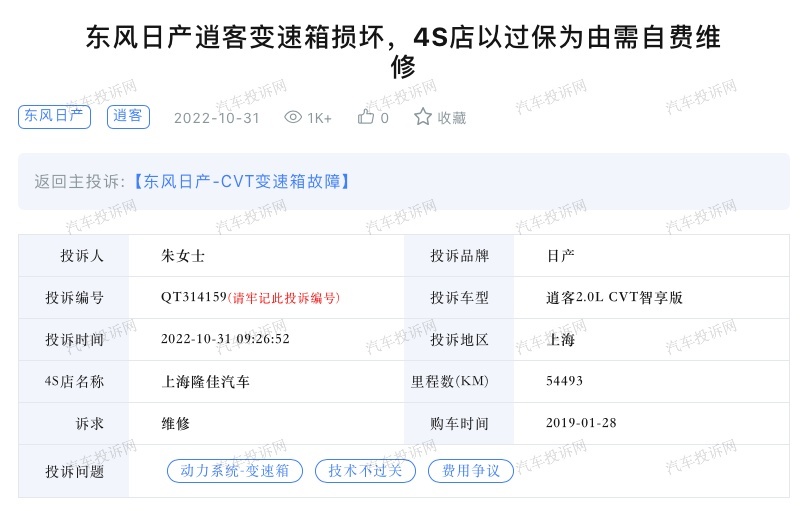Click the 投诉地区 label
810x511 pixels.
(459, 339)
